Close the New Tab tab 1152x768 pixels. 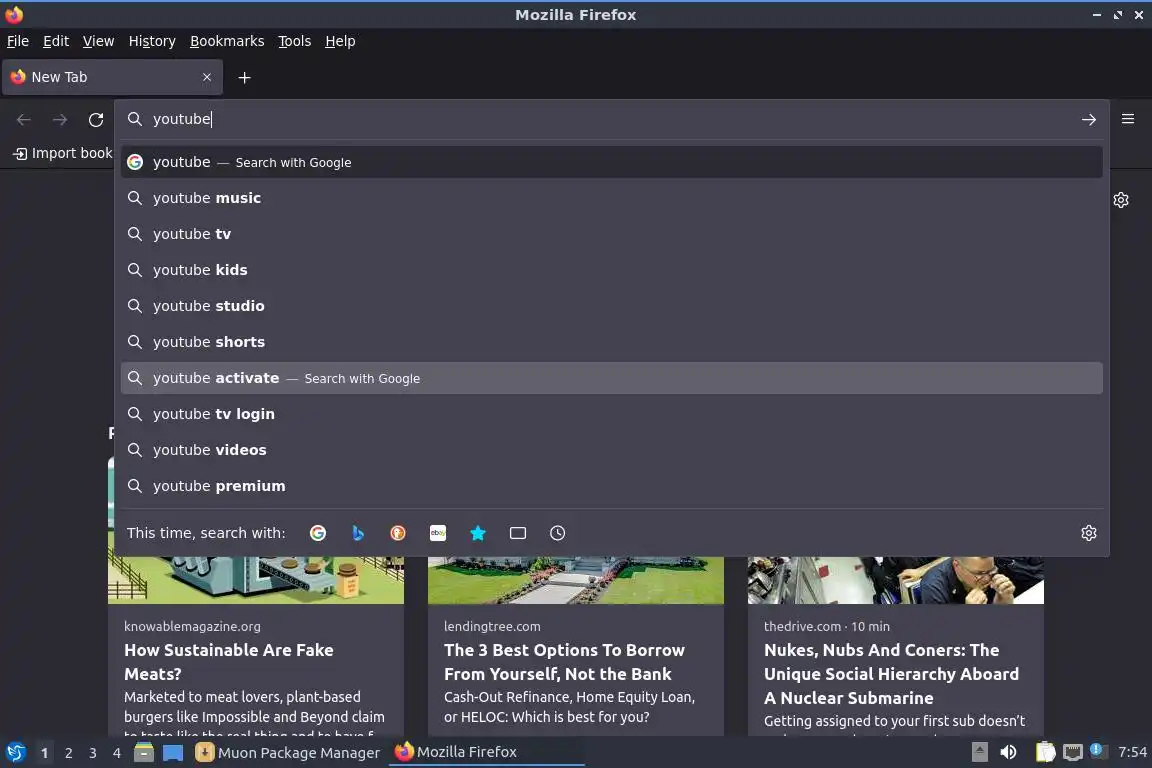pyautogui.click(x=206, y=77)
